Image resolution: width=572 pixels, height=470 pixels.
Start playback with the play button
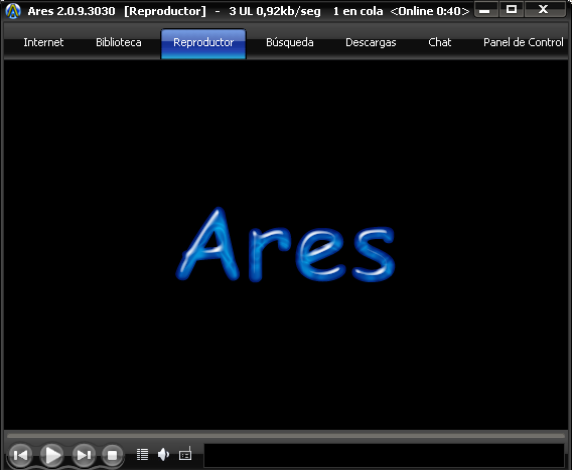[52, 455]
